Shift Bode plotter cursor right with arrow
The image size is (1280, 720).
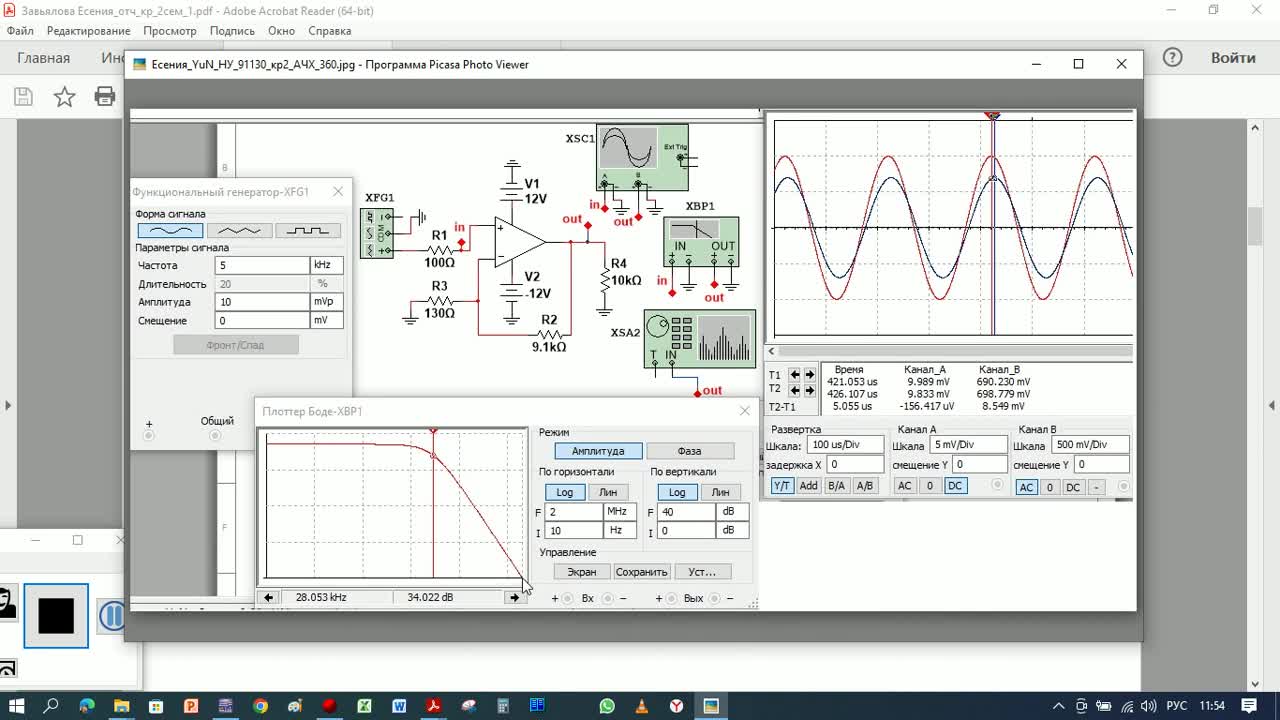pos(515,597)
